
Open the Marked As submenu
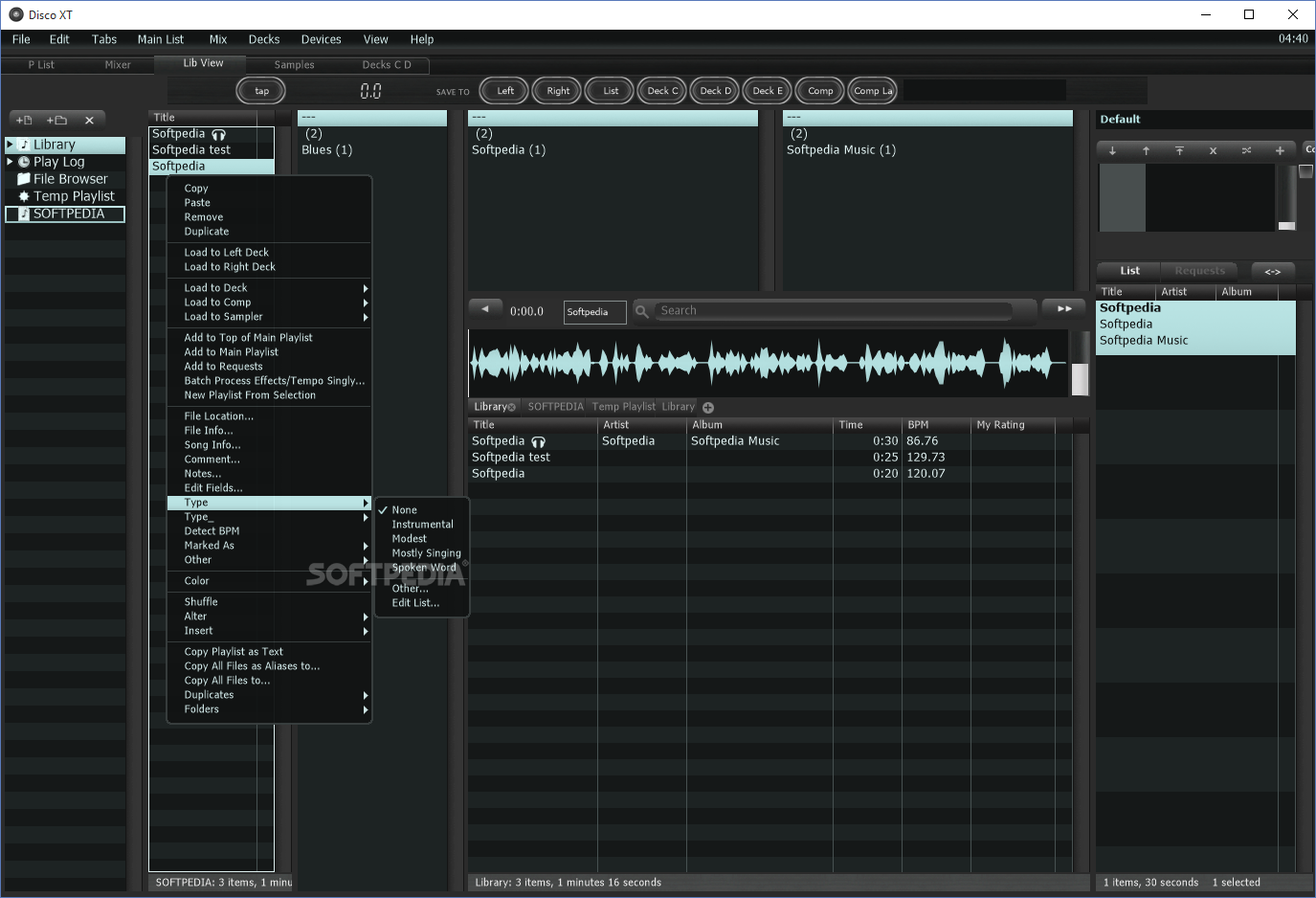pos(269,546)
